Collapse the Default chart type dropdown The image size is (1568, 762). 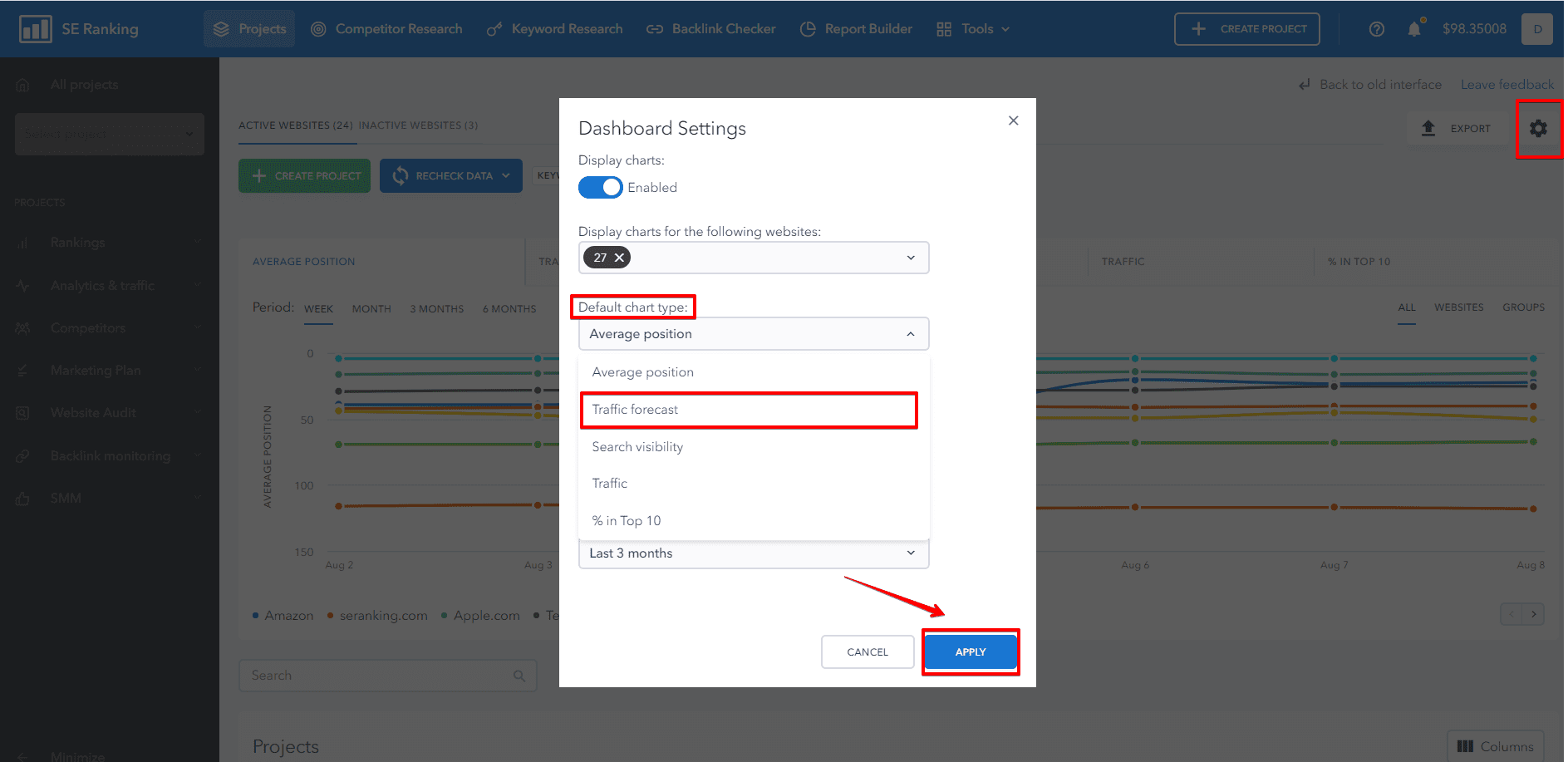coord(911,334)
